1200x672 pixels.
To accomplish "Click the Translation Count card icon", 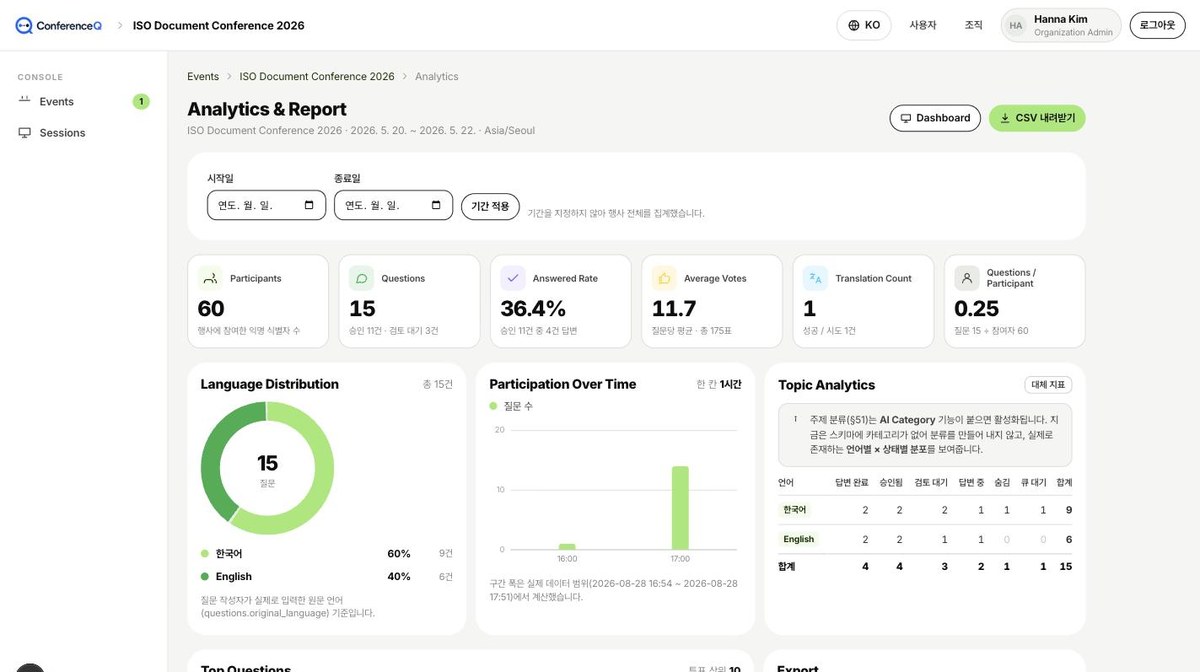I will tap(815, 278).
